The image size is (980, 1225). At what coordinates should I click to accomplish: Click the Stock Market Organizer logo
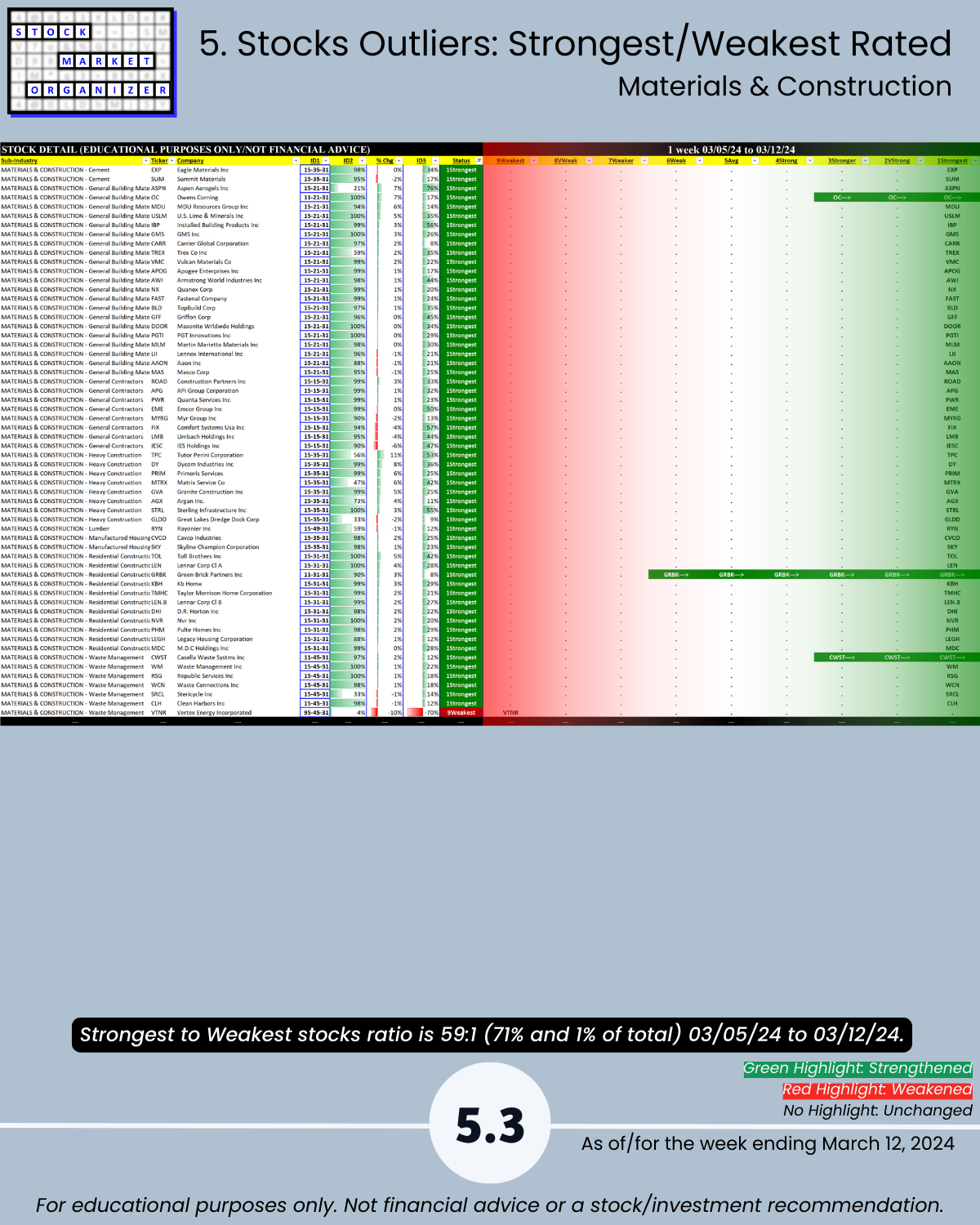91,62
